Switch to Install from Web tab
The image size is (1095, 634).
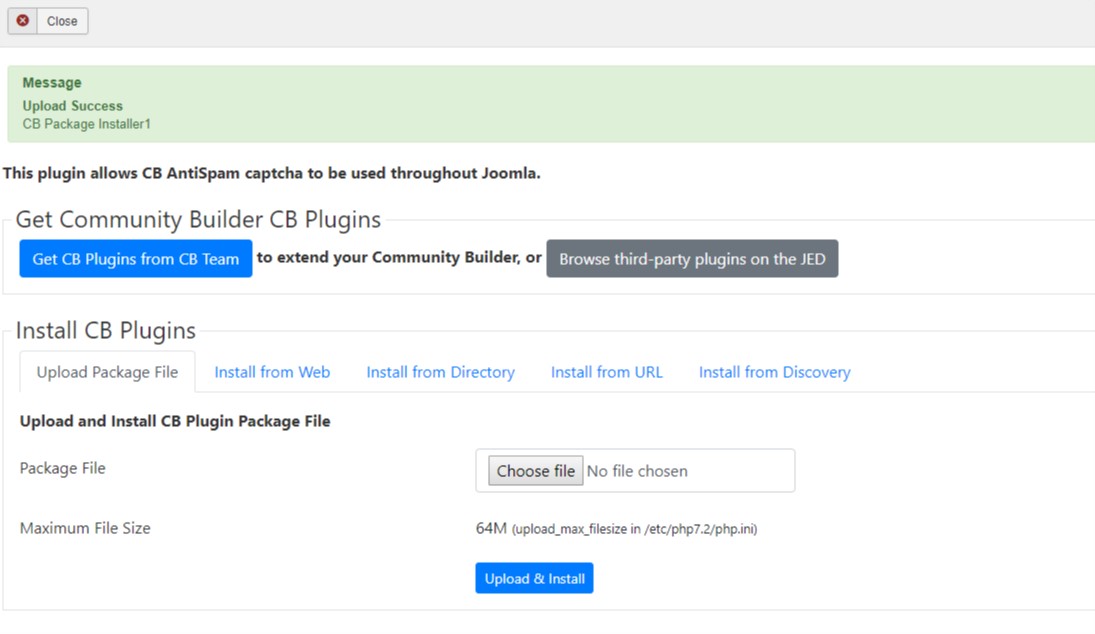272,372
